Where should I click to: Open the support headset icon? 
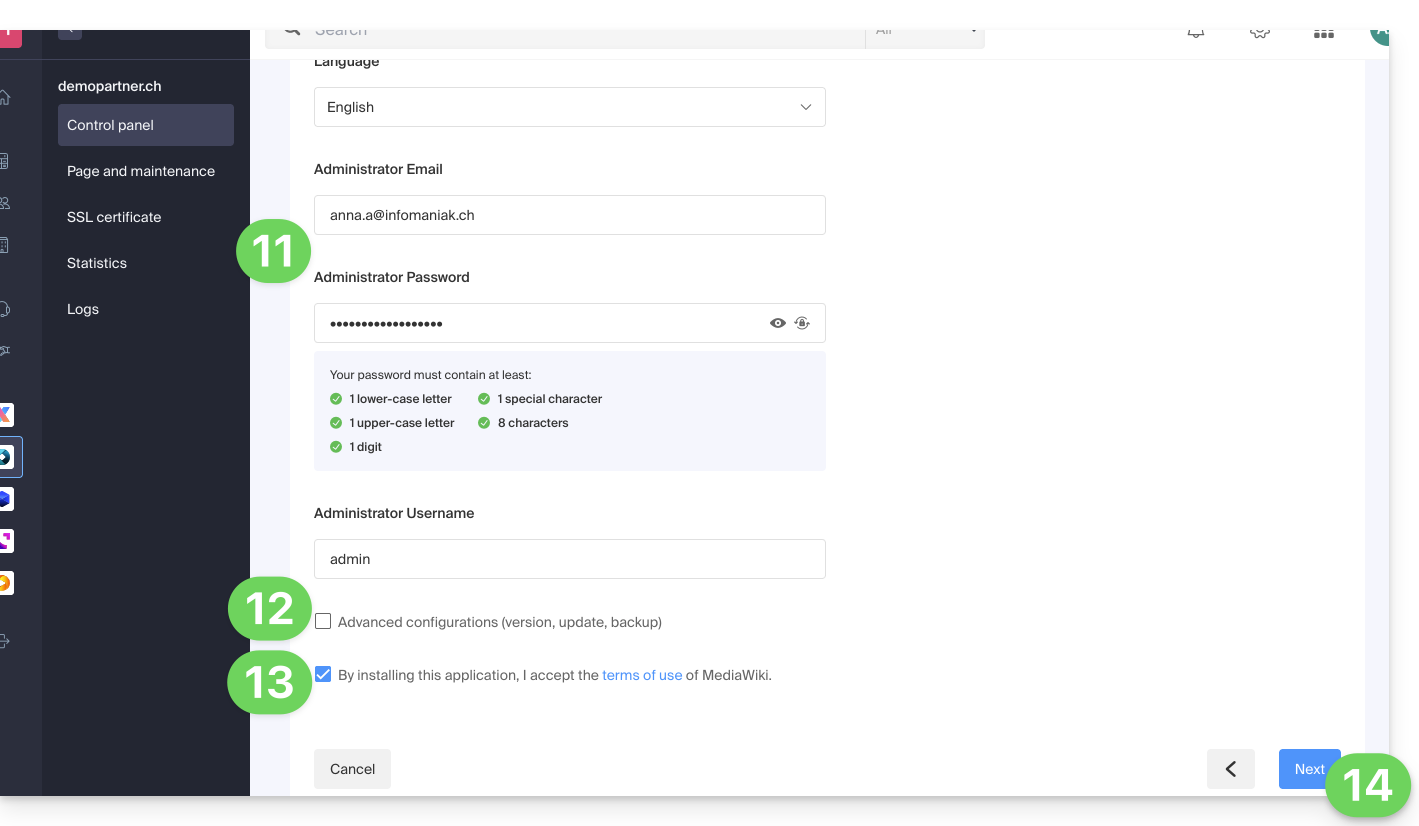tap(5, 309)
